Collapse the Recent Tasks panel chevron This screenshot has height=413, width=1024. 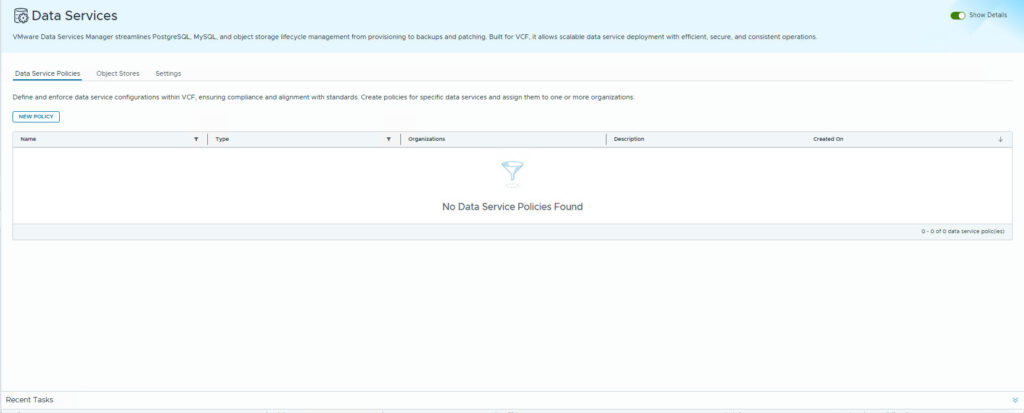(1014, 399)
